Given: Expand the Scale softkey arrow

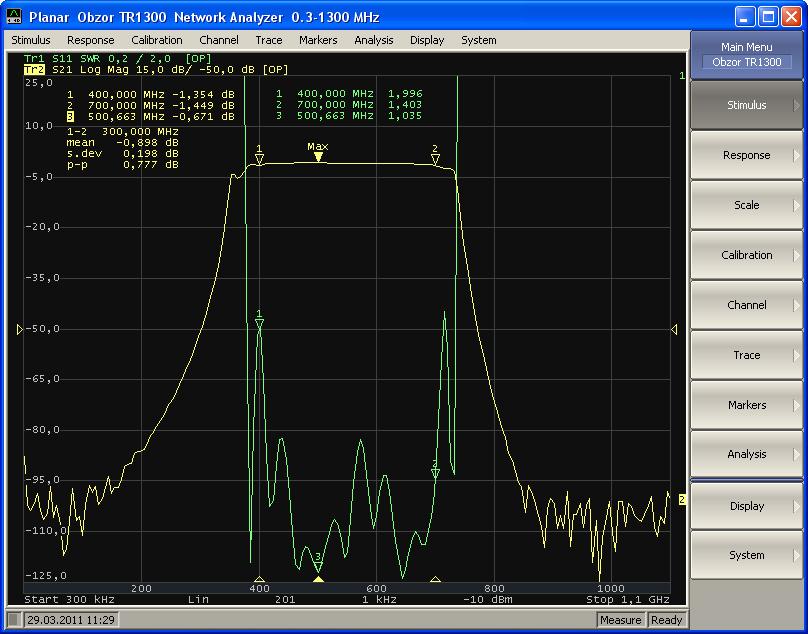Looking at the screenshot, I should click(797, 205).
